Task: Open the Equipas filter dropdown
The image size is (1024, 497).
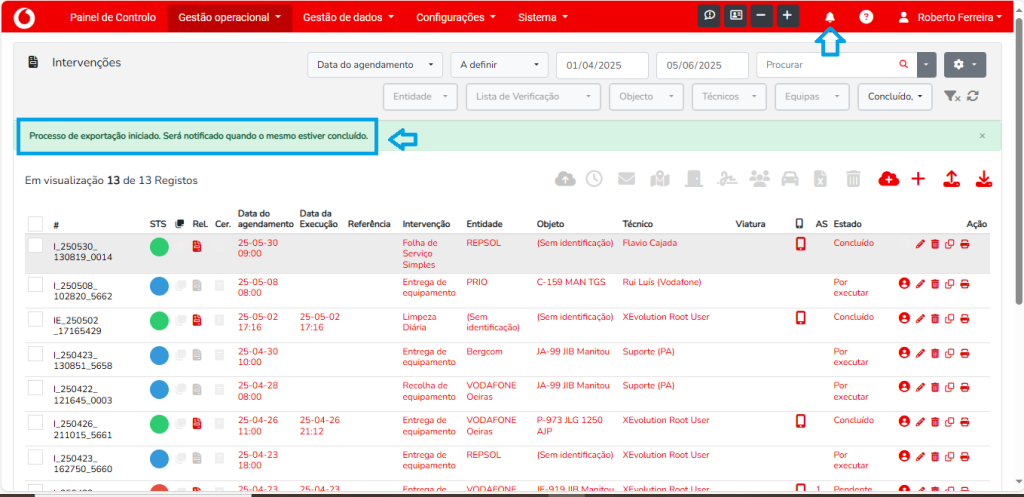Action: [812, 96]
